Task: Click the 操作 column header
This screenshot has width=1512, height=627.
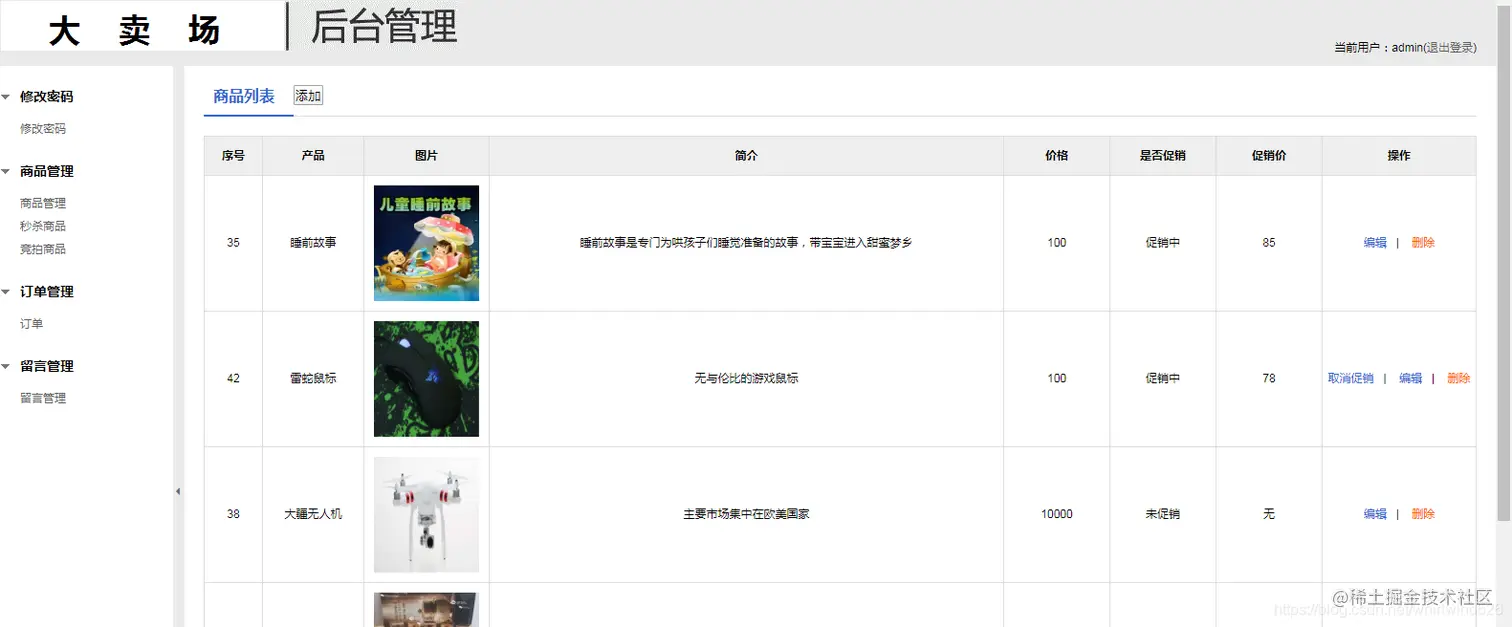Action: click(1399, 156)
